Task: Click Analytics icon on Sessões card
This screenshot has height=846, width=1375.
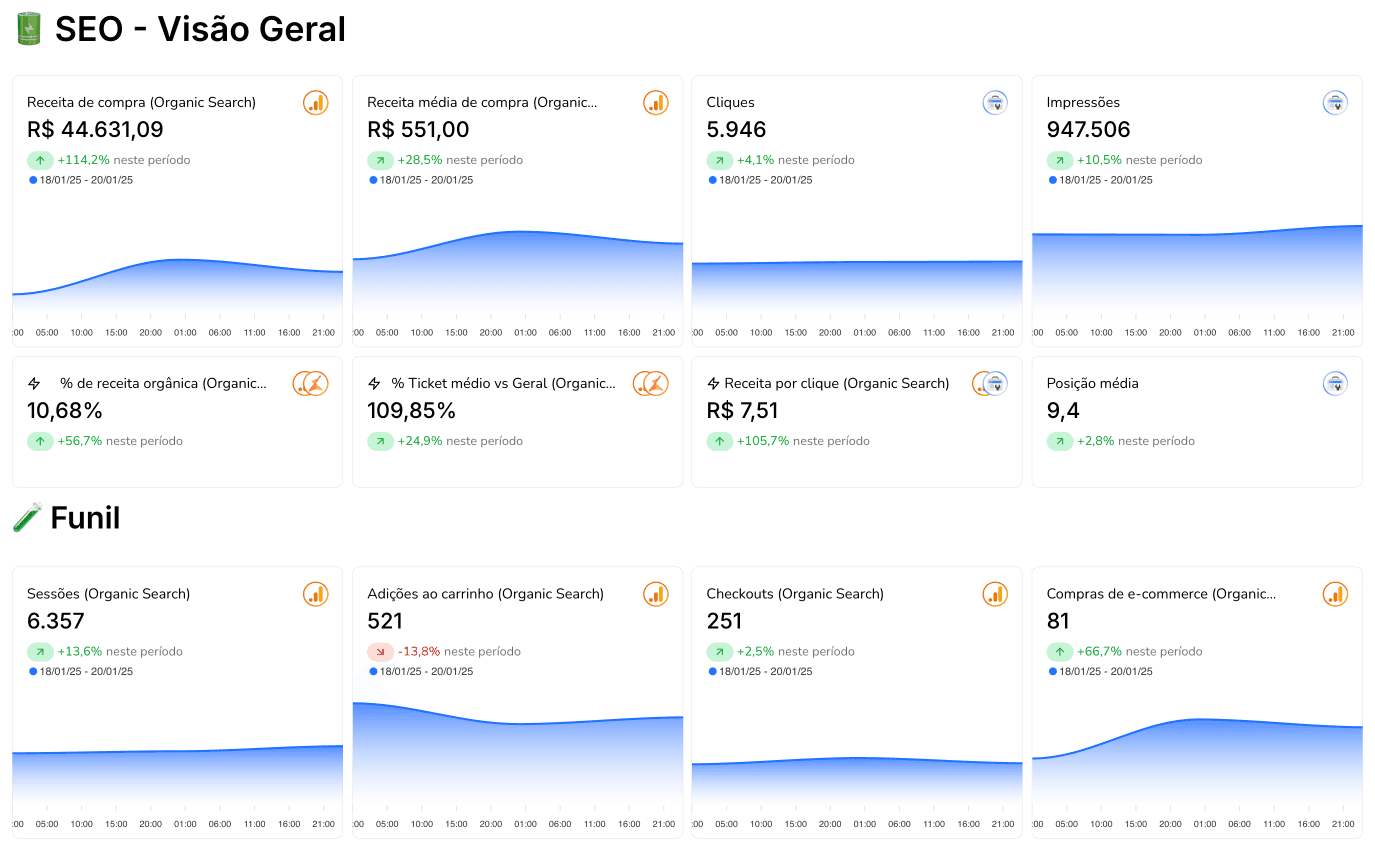Action: pos(316,594)
